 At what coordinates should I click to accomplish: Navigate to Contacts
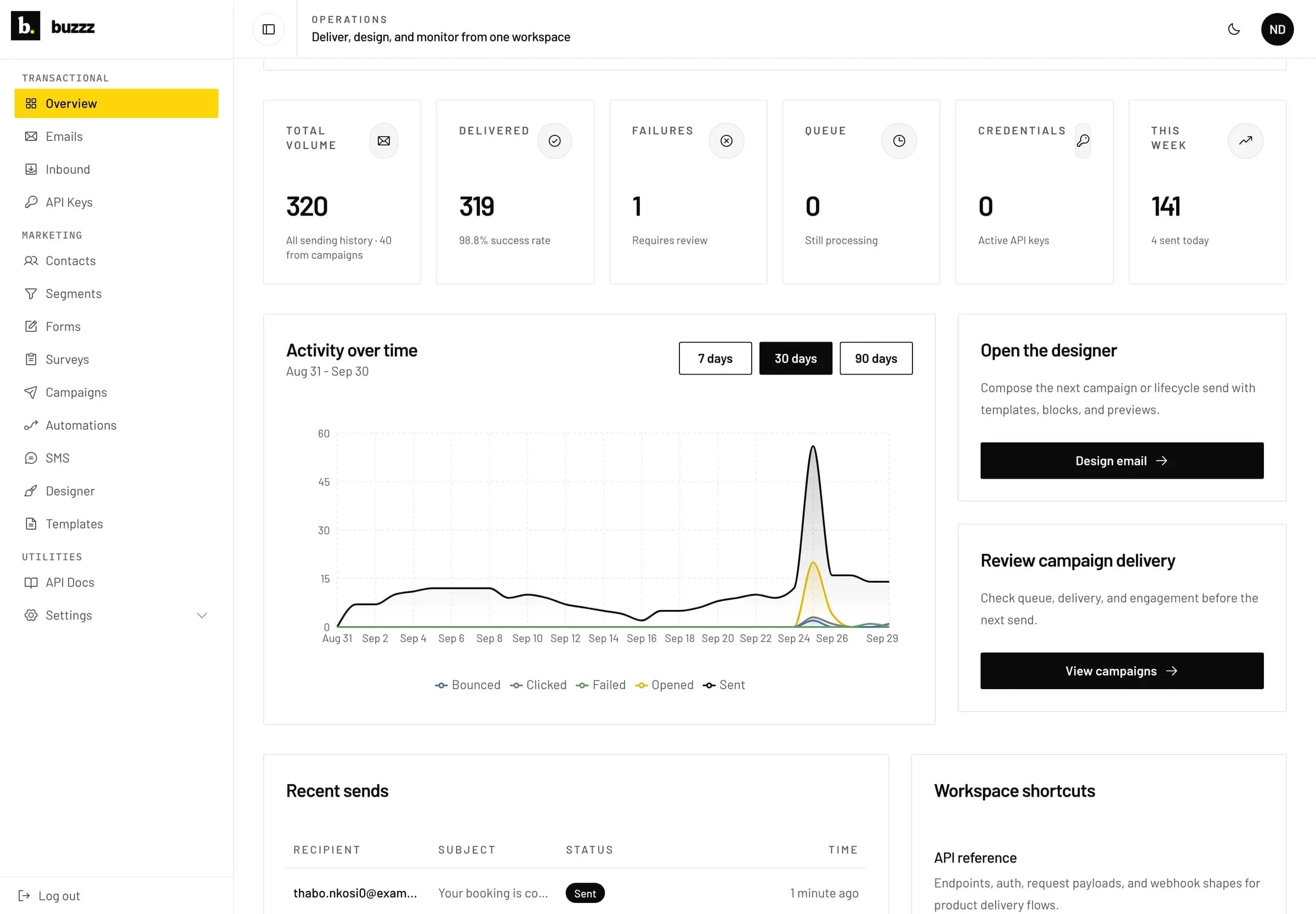[x=116, y=260]
